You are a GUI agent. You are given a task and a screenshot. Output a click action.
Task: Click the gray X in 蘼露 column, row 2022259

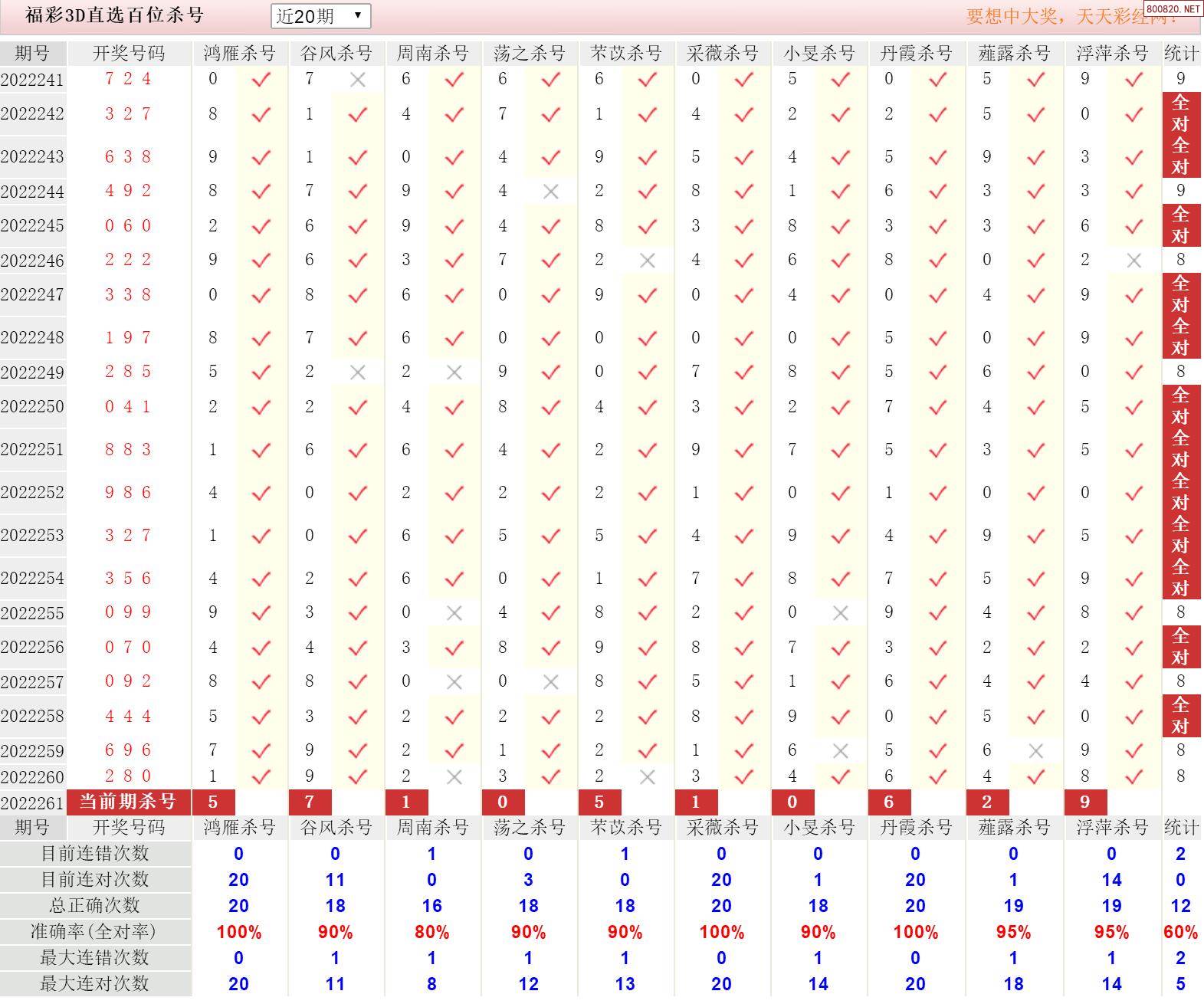(1036, 751)
